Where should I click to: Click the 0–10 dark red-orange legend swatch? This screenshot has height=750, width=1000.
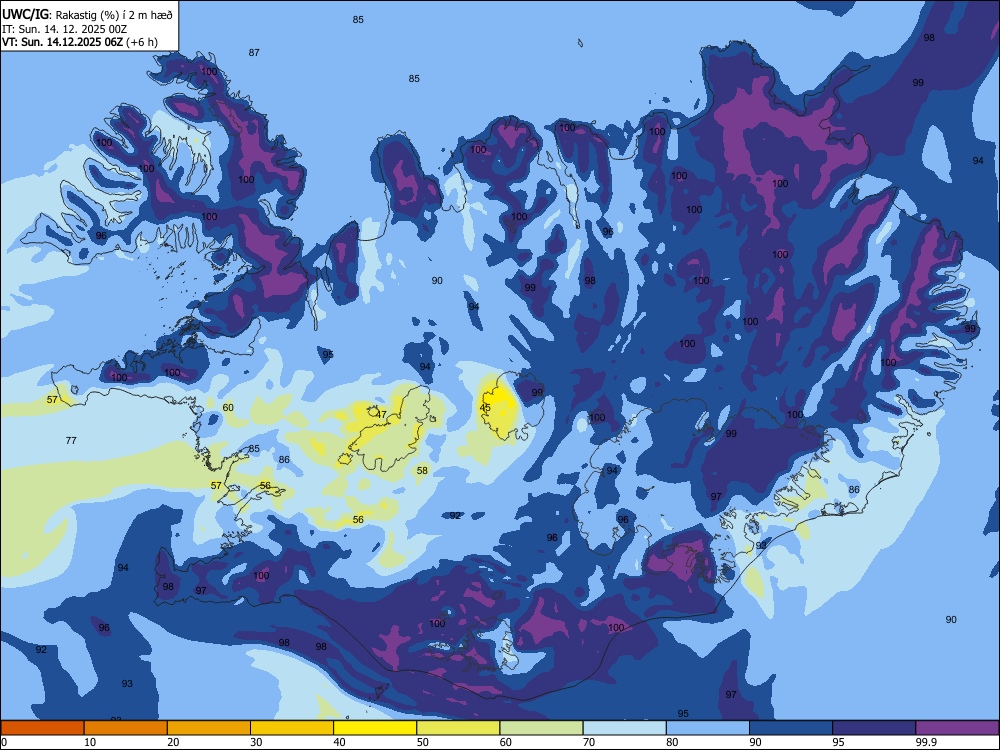pyautogui.click(x=42, y=728)
